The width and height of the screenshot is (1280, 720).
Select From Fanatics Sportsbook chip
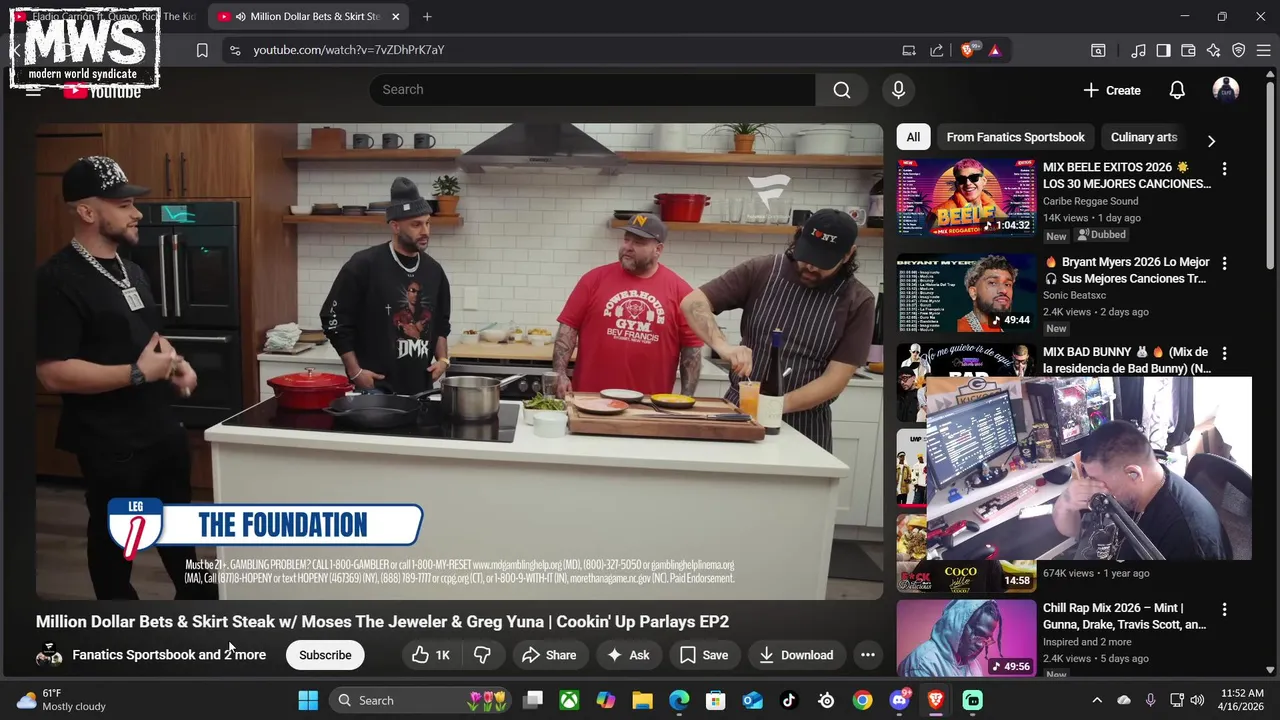(1015, 137)
